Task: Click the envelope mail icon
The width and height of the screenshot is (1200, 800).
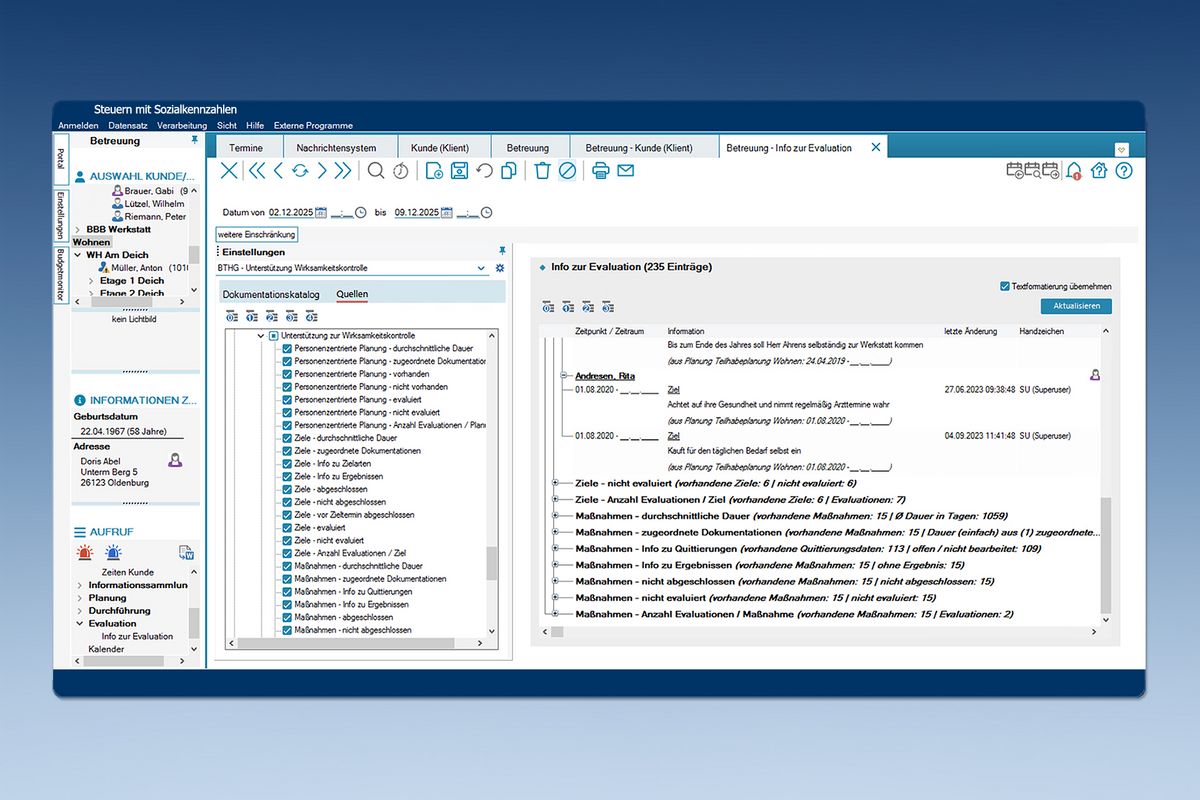Action: pyautogui.click(x=626, y=171)
